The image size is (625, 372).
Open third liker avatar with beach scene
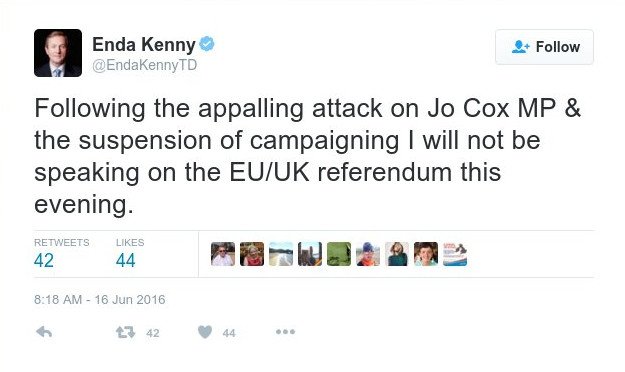(x=281, y=254)
